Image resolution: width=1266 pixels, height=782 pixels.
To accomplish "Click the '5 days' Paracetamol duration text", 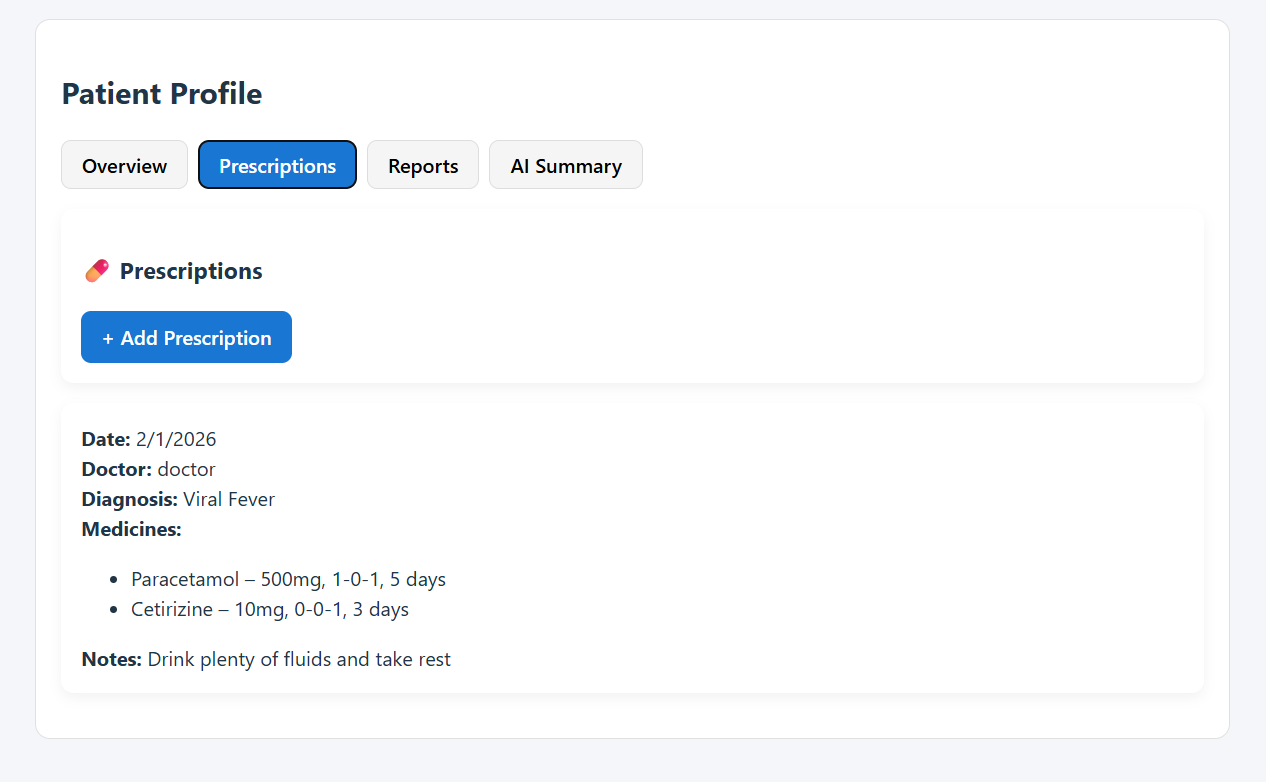I will (x=418, y=579).
